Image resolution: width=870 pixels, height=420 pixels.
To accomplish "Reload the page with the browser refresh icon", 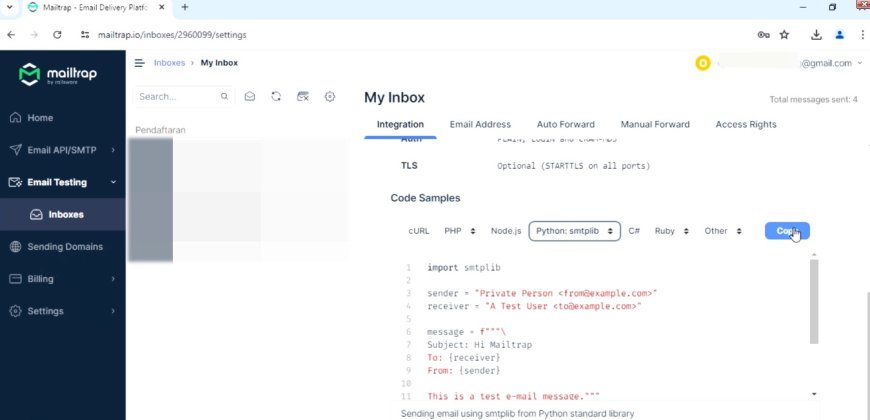I will (57, 34).
